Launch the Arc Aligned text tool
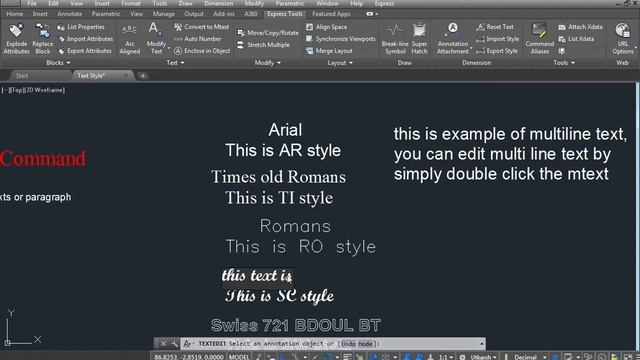The width and height of the screenshot is (640, 360). click(x=129, y=39)
